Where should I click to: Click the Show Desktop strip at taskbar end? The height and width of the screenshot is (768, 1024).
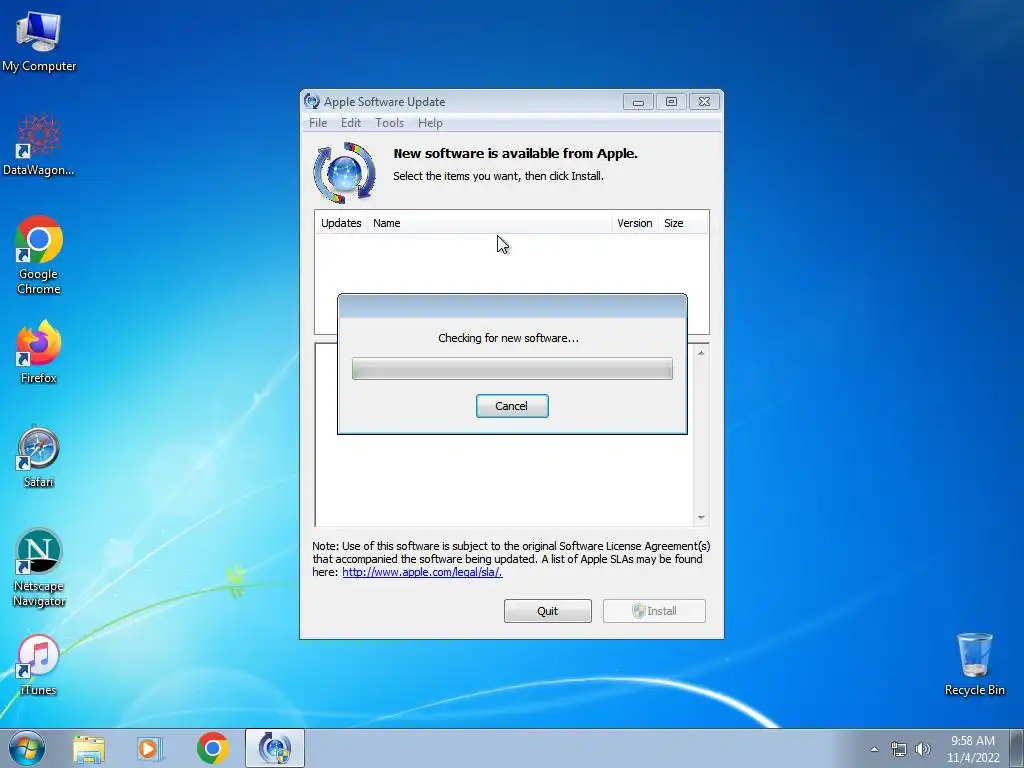coord(1017,748)
